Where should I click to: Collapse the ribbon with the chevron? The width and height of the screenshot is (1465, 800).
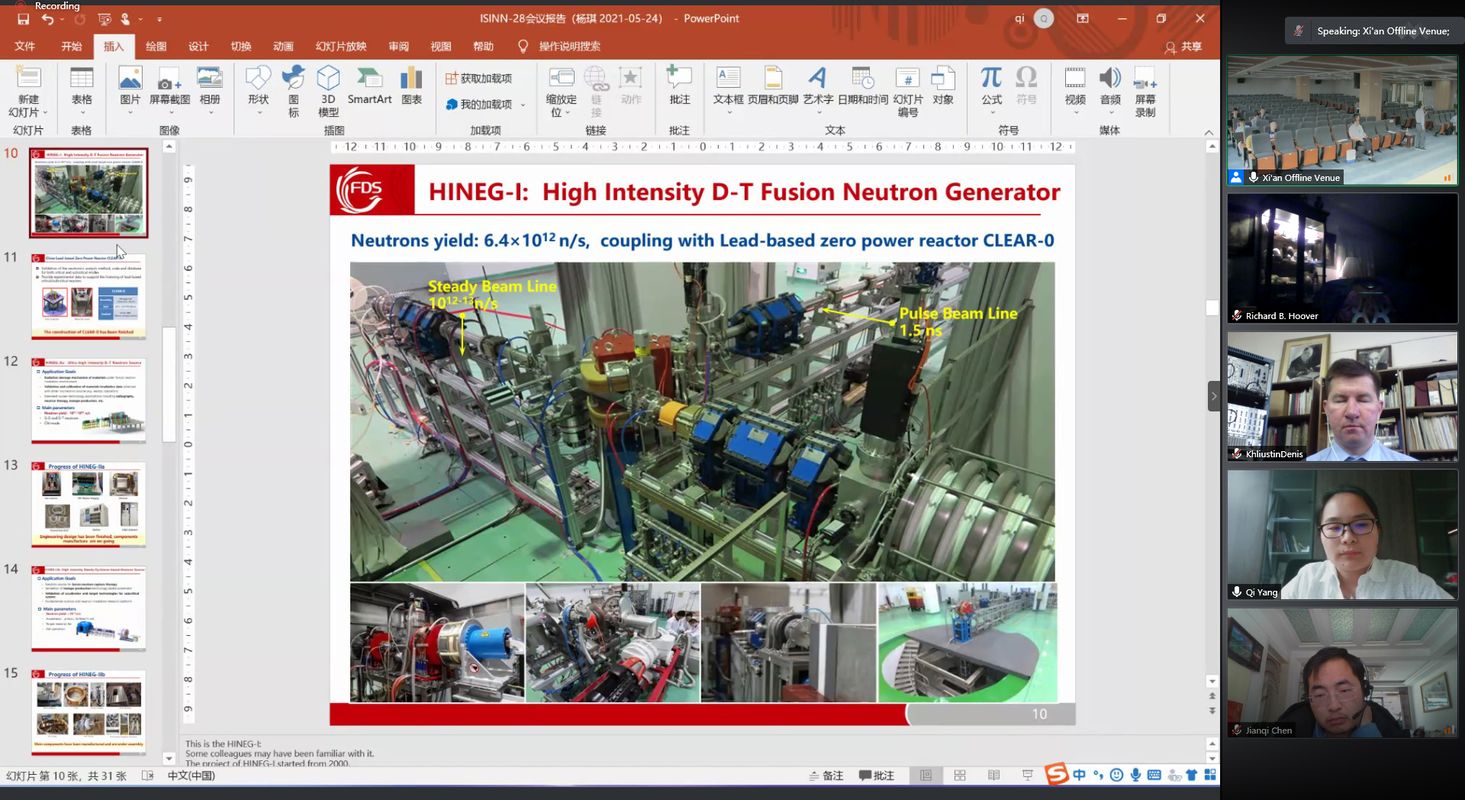[x=1209, y=131]
